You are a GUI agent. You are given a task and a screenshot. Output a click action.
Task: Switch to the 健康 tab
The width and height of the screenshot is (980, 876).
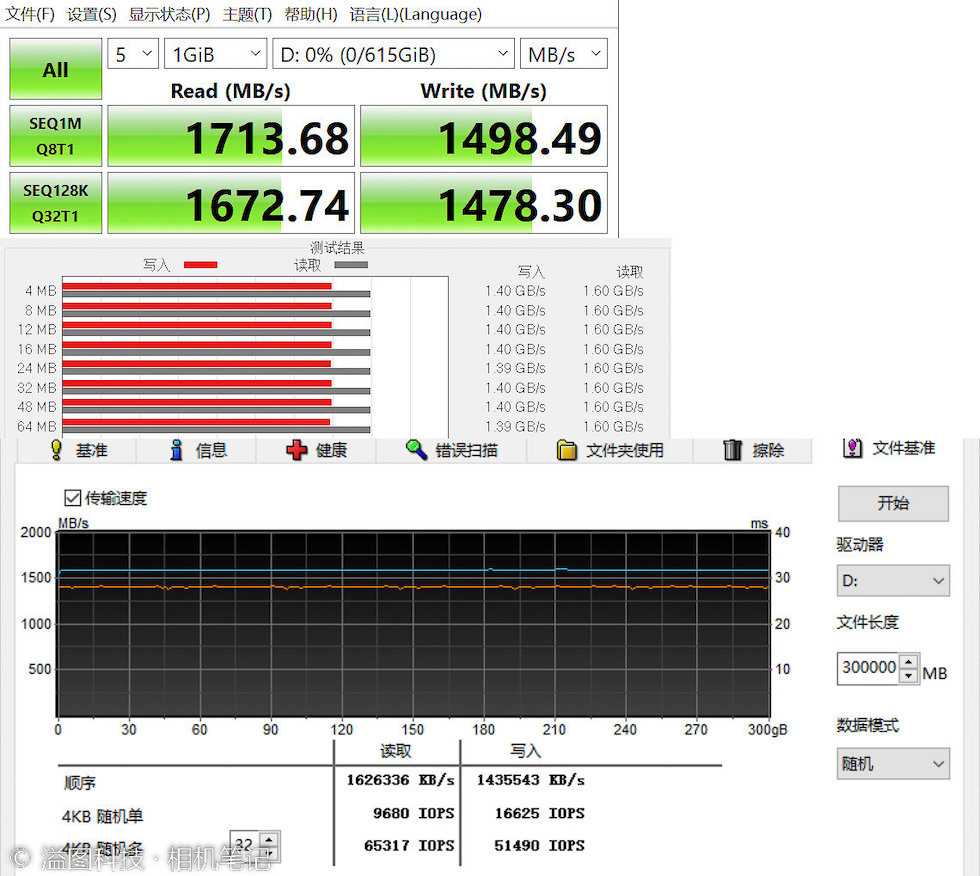pyautogui.click(x=316, y=450)
